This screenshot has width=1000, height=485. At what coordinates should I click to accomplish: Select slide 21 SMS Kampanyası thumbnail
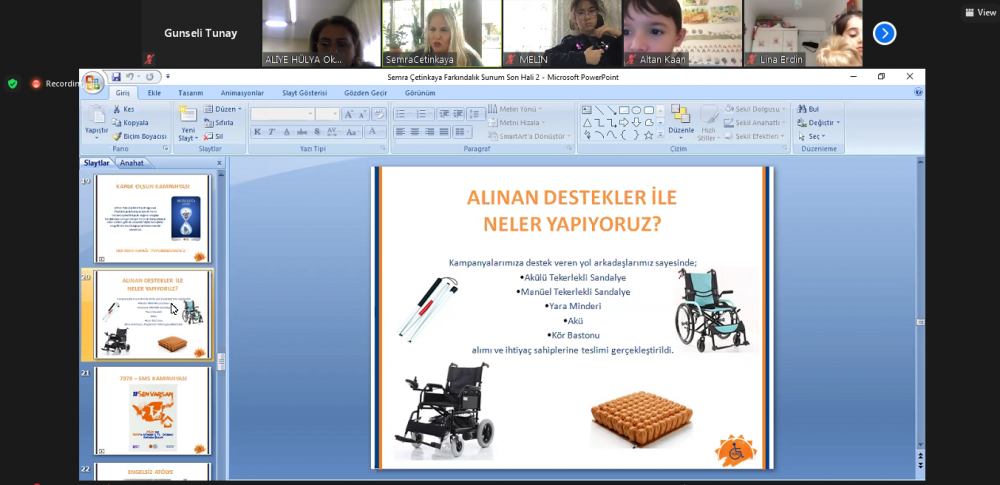[x=152, y=411]
